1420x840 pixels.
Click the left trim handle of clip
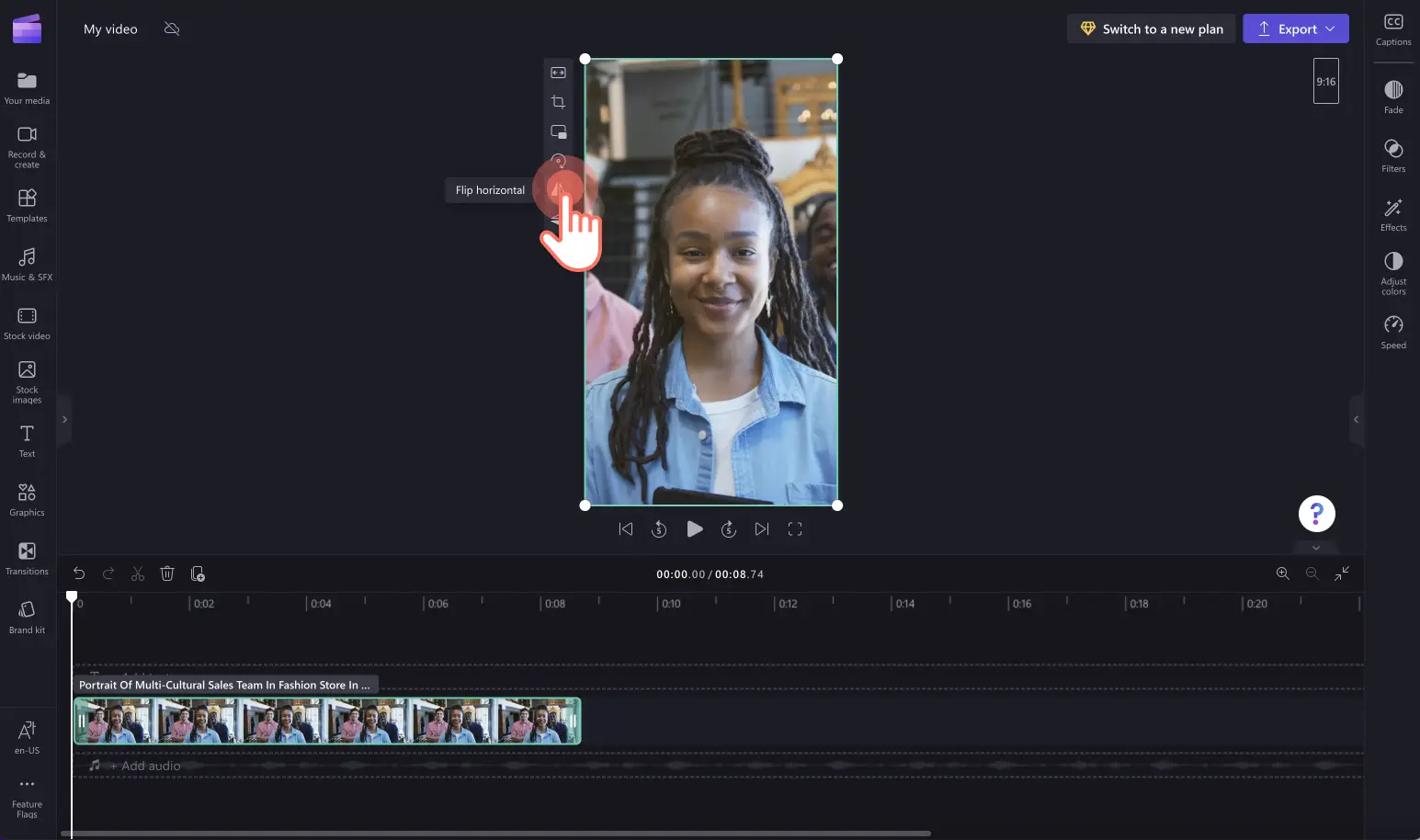pos(81,721)
